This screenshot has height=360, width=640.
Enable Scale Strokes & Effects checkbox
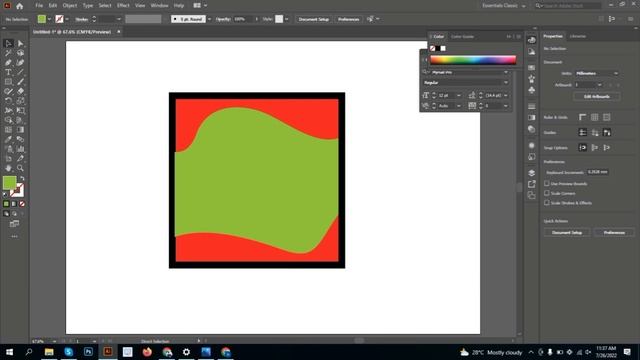pyautogui.click(x=547, y=202)
